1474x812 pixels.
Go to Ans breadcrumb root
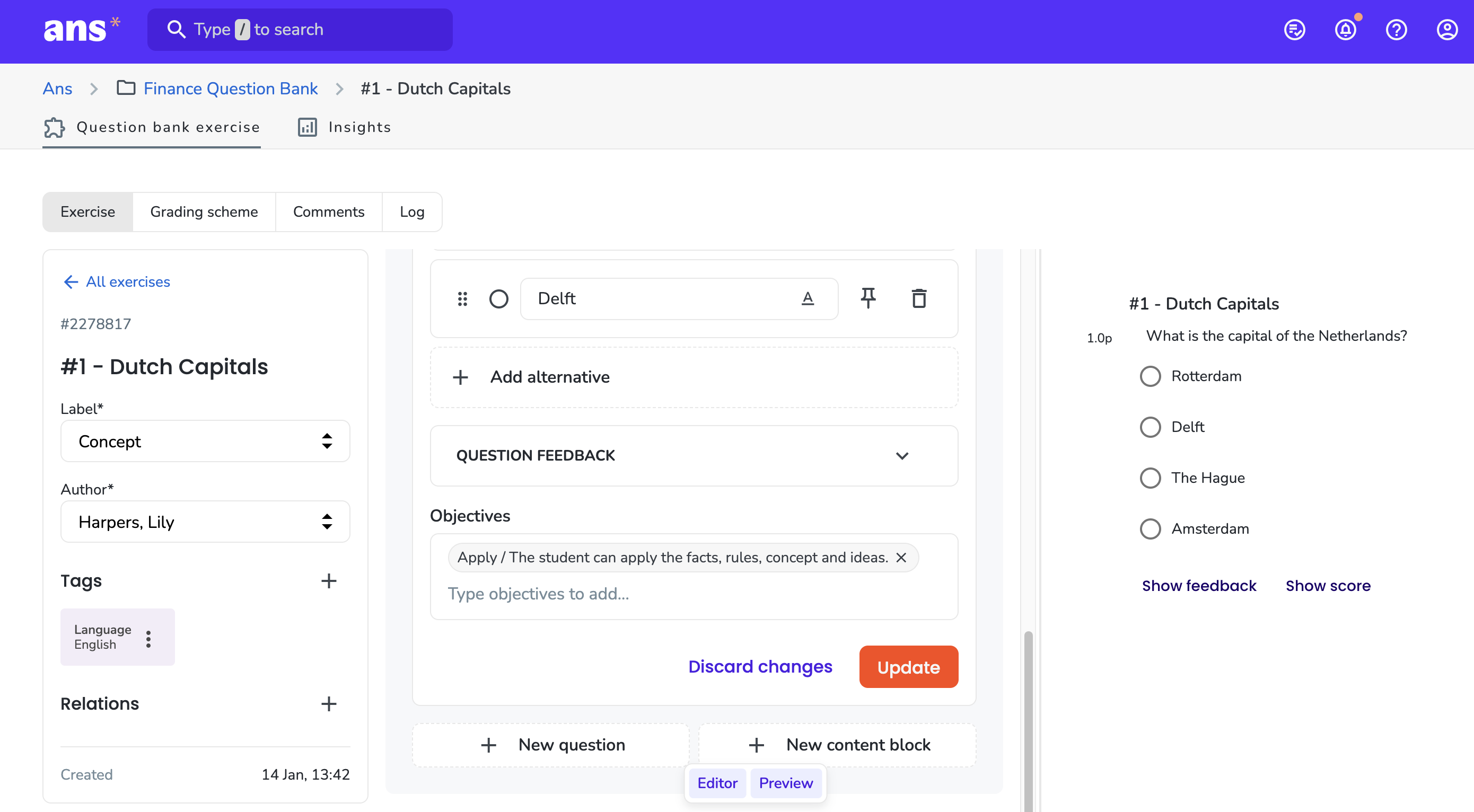pos(57,89)
